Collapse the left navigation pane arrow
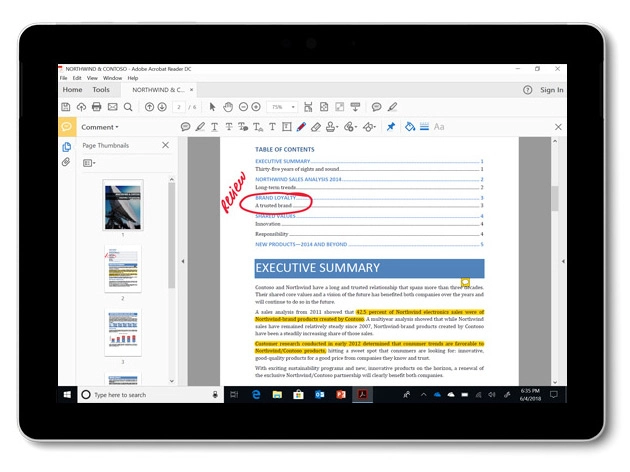This screenshot has width=630, height=472. click(x=182, y=262)
